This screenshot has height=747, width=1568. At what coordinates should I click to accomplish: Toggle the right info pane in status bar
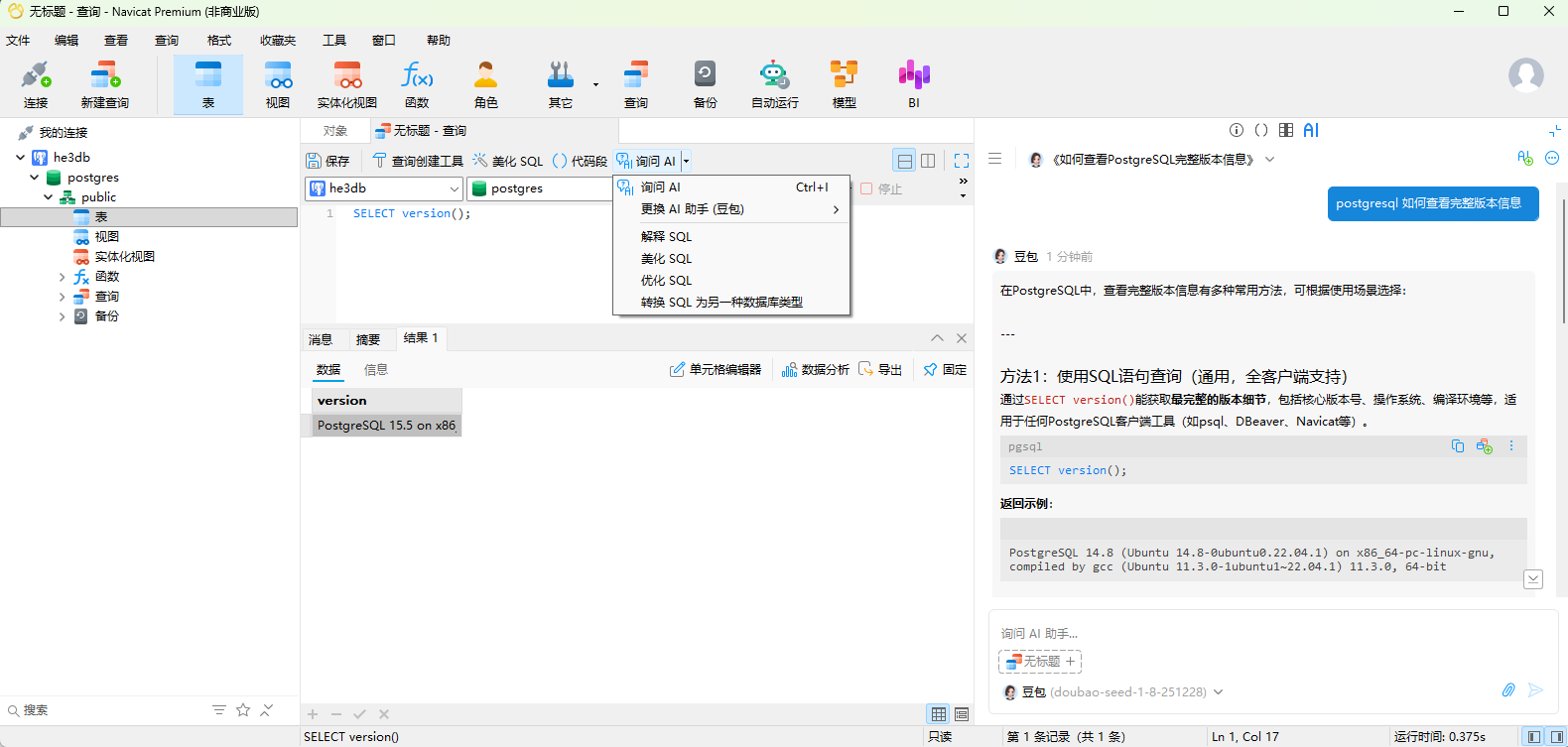tap(1556, 736)
